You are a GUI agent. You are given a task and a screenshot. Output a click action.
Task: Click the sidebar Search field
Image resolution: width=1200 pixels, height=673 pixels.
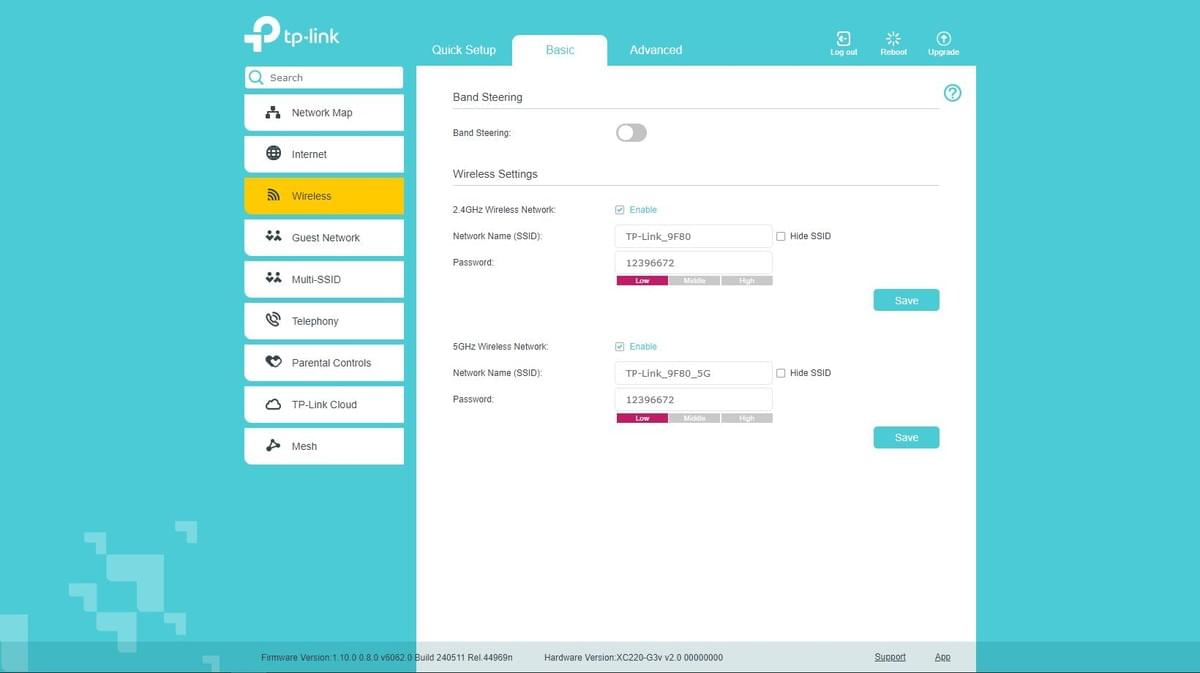(x=324, y=77)
